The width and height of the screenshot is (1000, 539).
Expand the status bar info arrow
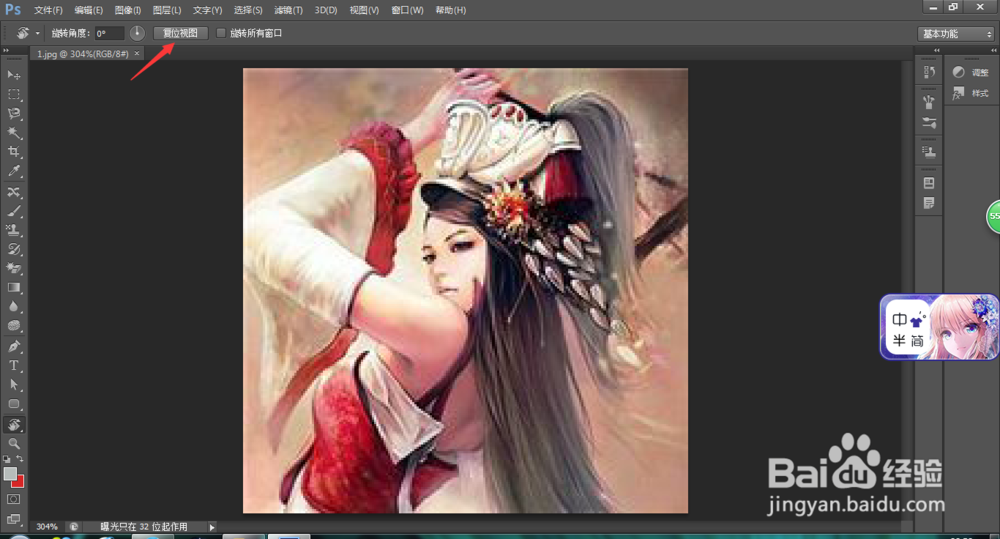(x=212, y=528)
